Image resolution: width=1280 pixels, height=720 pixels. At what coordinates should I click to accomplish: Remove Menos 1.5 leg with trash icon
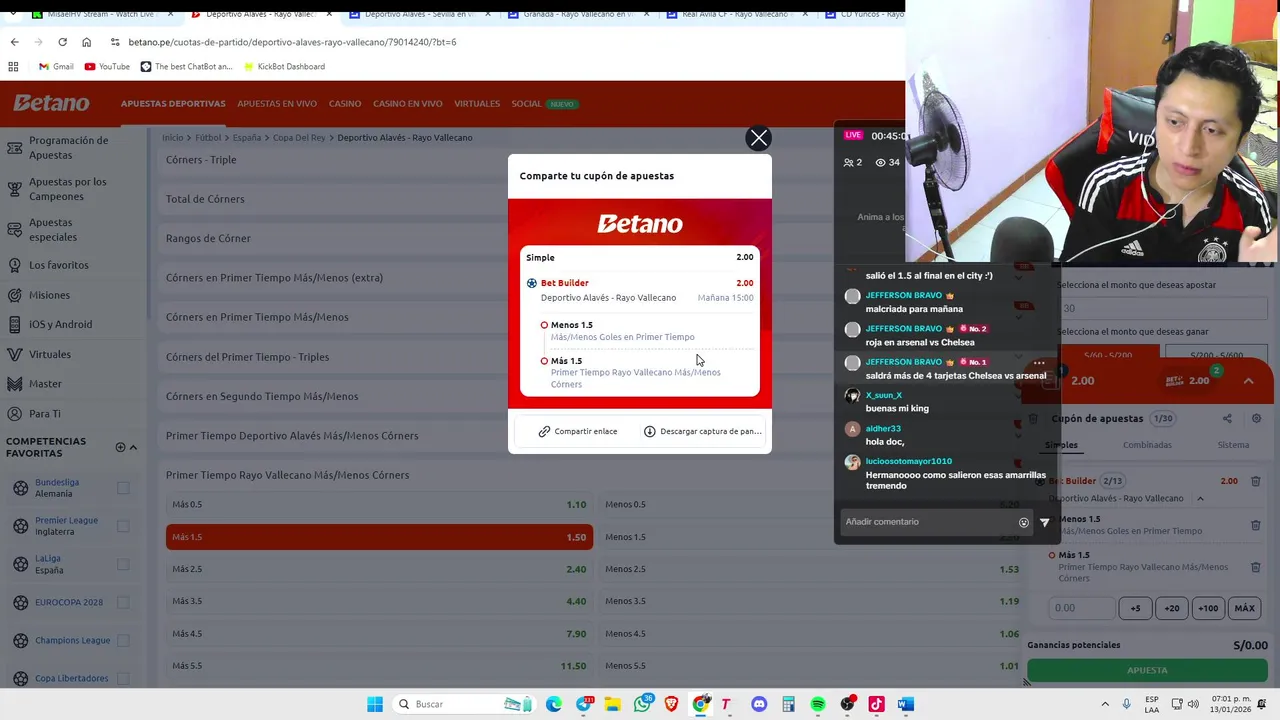(x=1255, y=525)
